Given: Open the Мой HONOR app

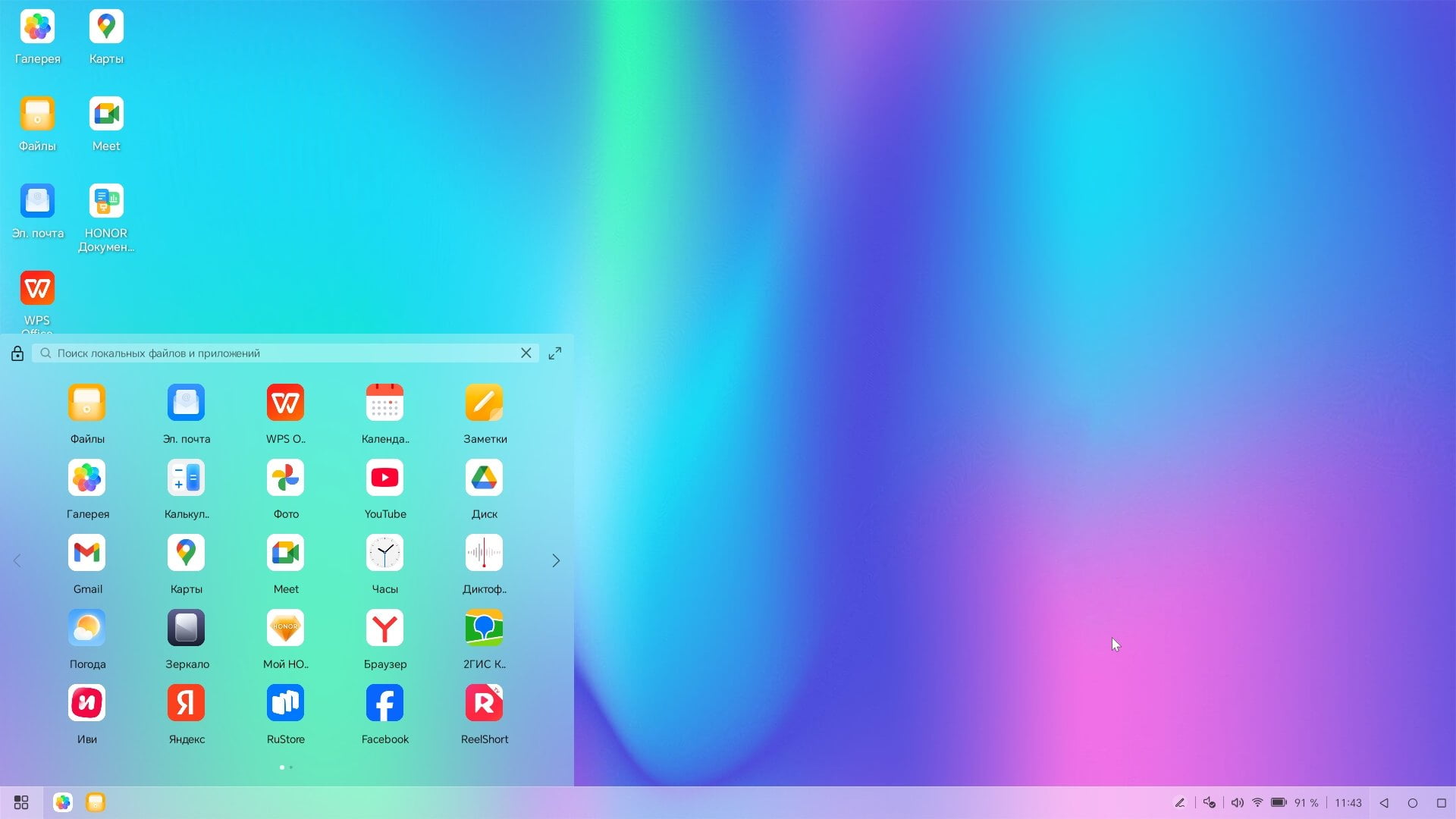Looking at the screenshot, I should point(286,639).
